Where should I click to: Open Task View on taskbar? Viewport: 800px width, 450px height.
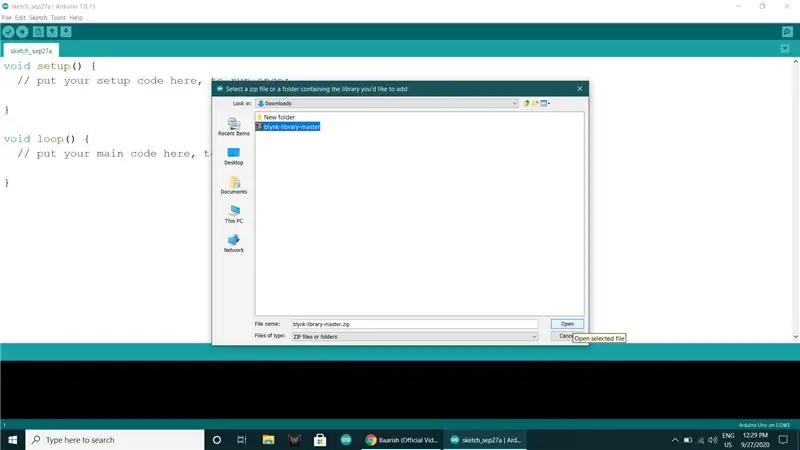coord(242,440)
